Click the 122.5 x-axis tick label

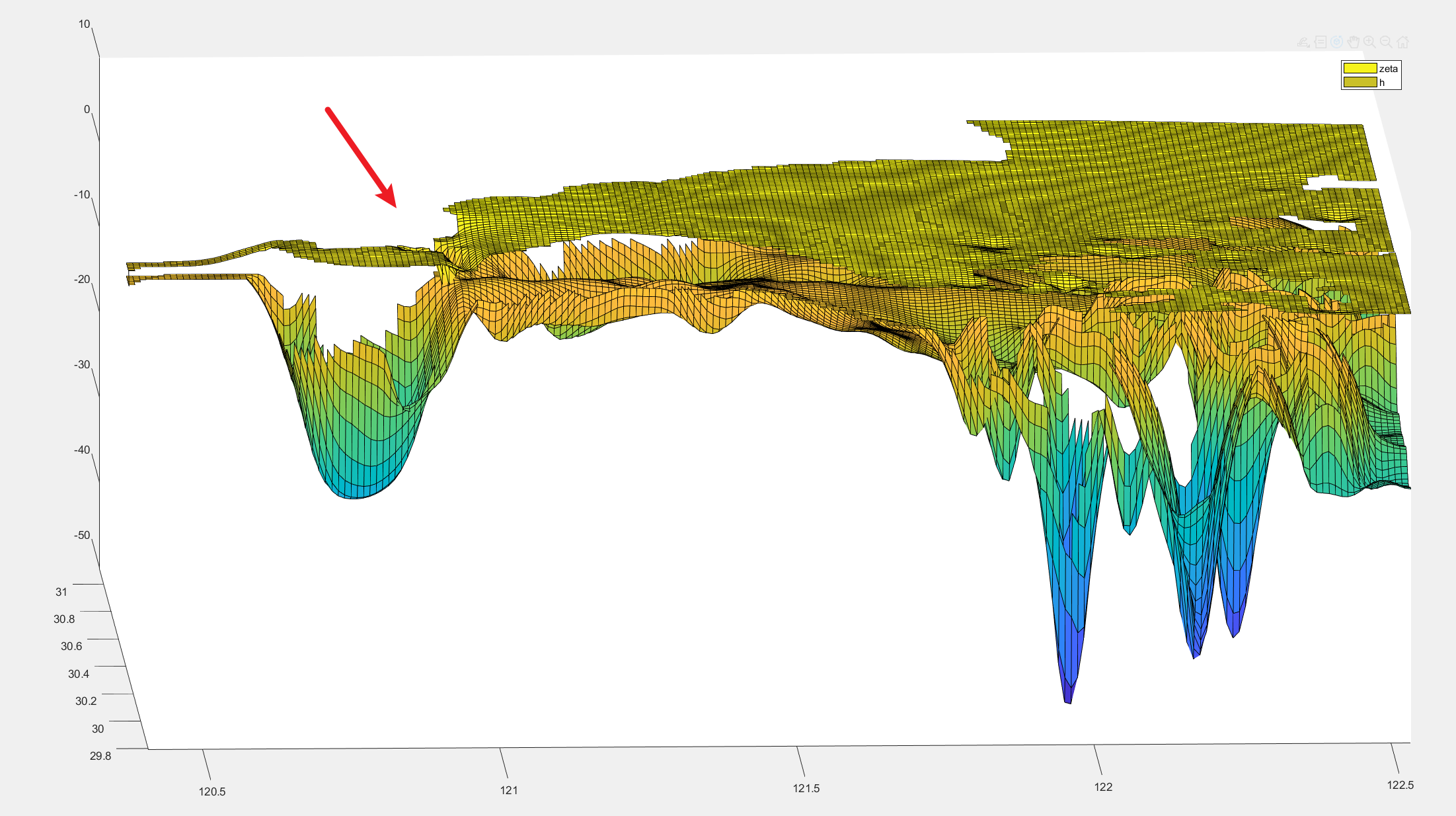coord(1400,785)
